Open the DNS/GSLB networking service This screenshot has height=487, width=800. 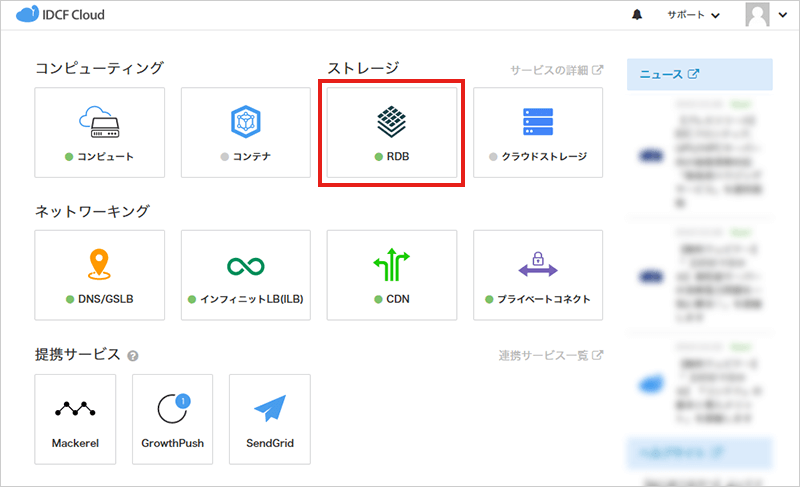pos(99,275)
